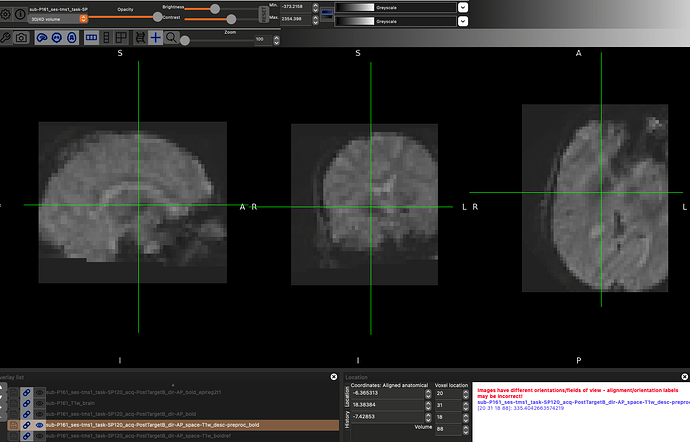Toggle the location cursor crosshair icon
The width and height of the screenshot is (690, 442).
pyautogui.click(x=155, y=37)
